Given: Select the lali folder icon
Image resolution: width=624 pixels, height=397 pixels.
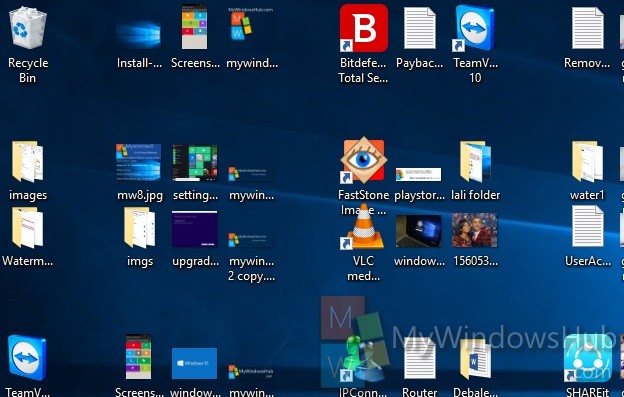Looking at the screenshot, I should click(x=475, y=162).
